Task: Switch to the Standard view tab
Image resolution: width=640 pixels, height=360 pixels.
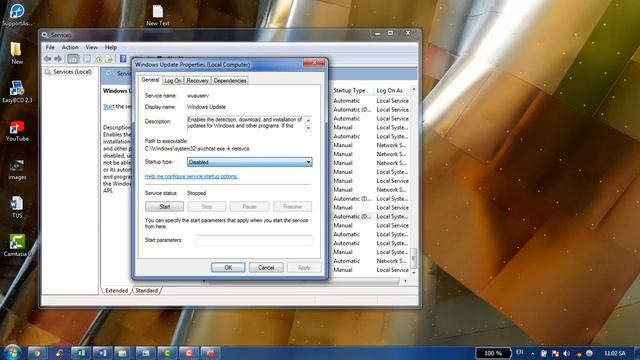Action: tap(147, 291)
